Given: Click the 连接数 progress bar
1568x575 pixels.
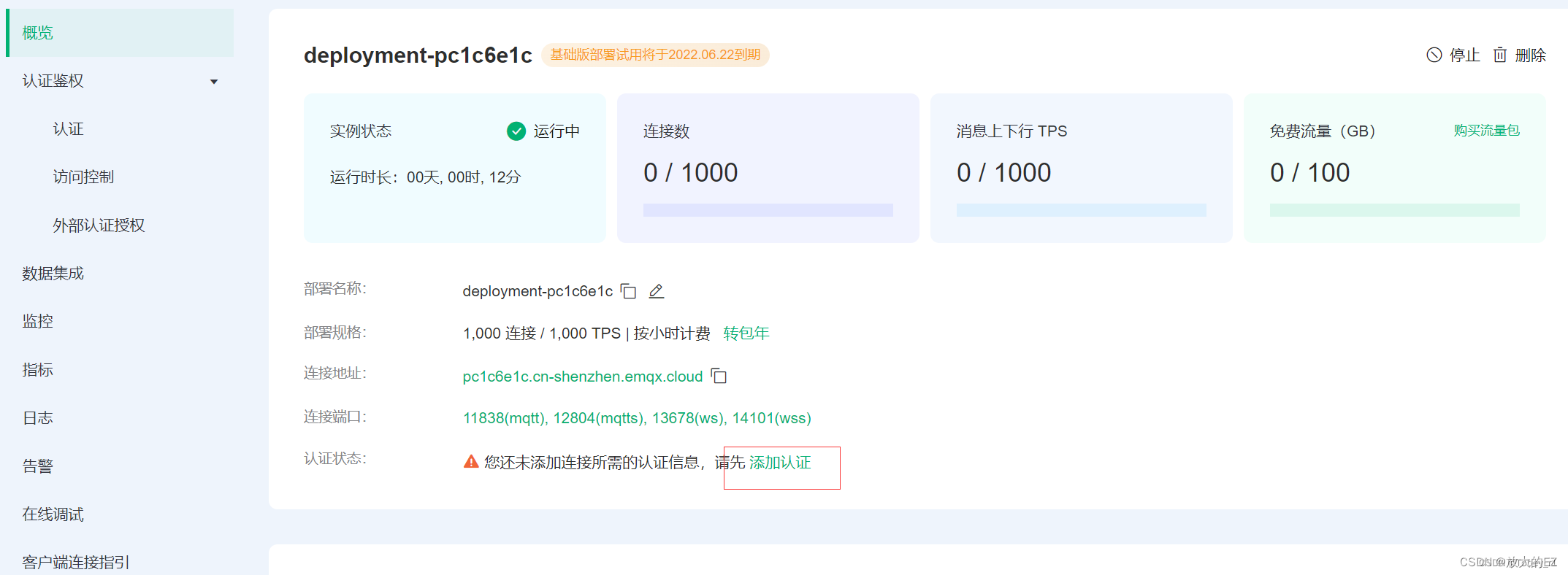Looking at the screenshot, I should pyautogui.click(x=768, y=210).
